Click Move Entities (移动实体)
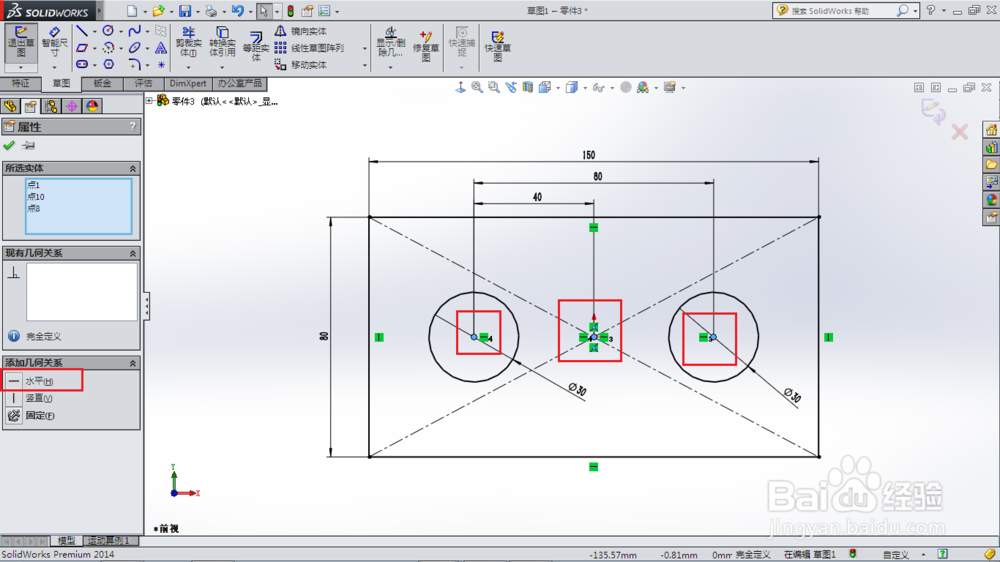This screenshot has width=1000, height=562. click(x=301, y=64)
